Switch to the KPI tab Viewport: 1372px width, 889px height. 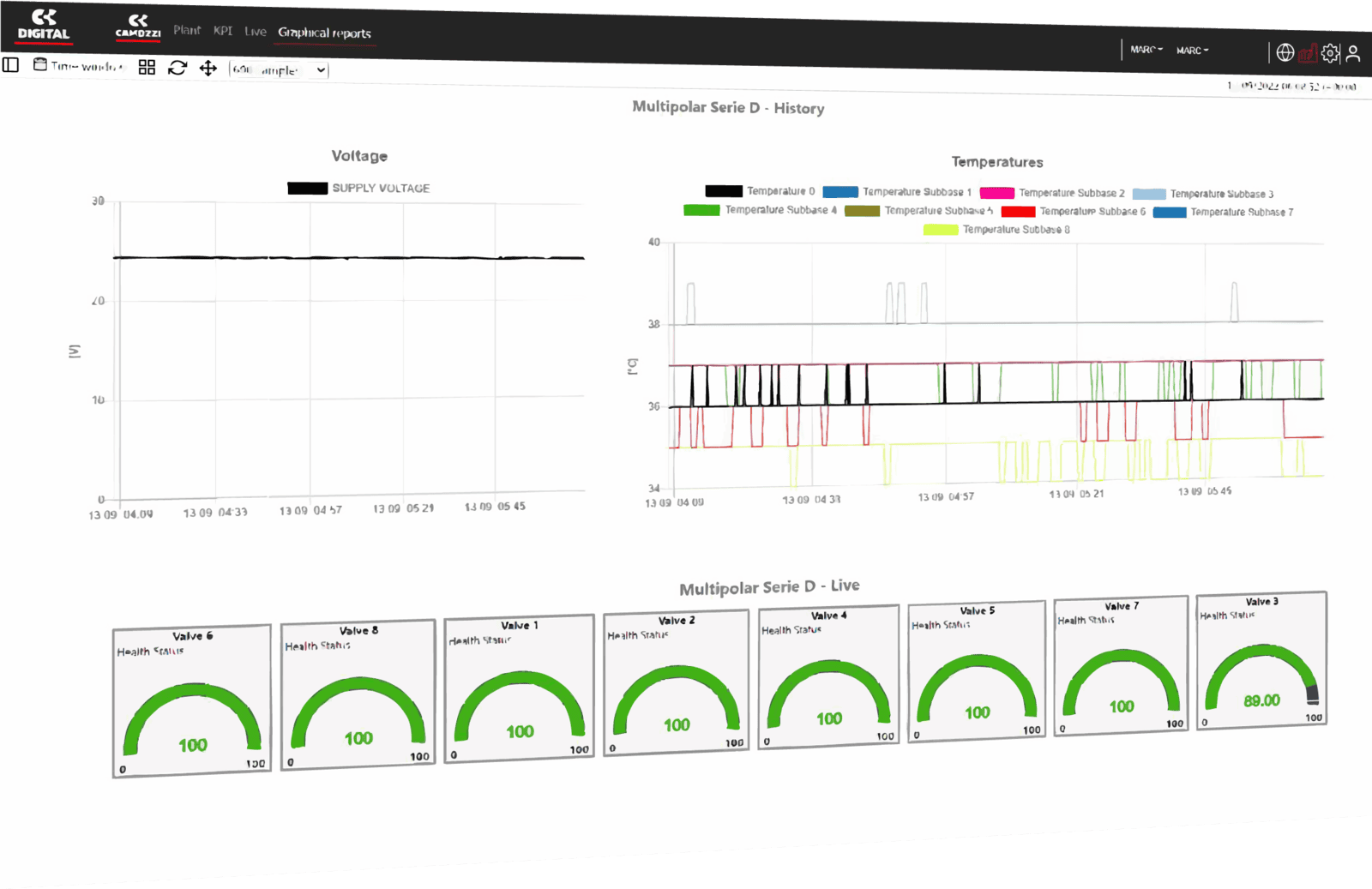(x=223, y=31)
